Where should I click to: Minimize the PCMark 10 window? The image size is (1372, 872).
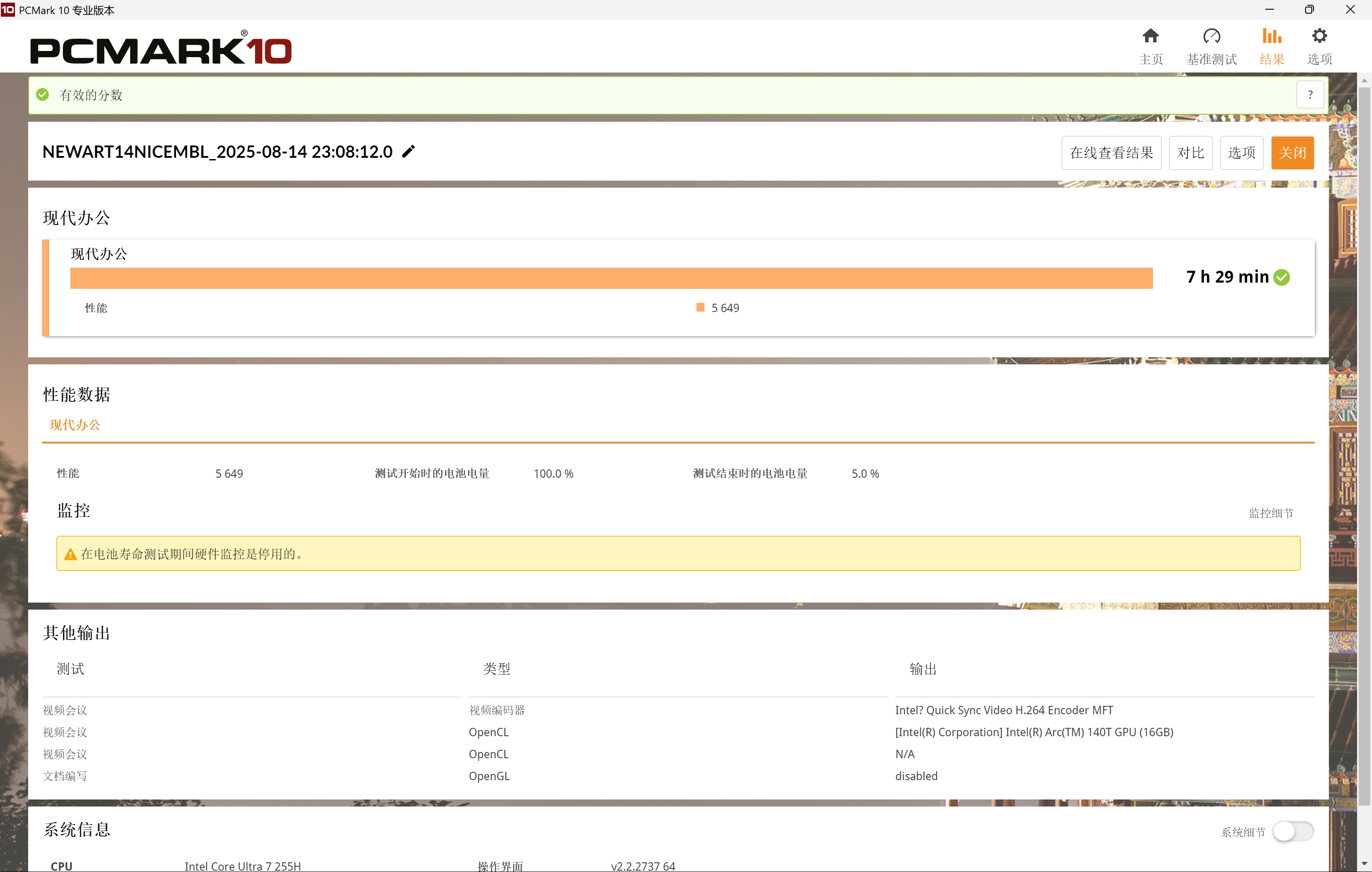tap(1270, 9)
